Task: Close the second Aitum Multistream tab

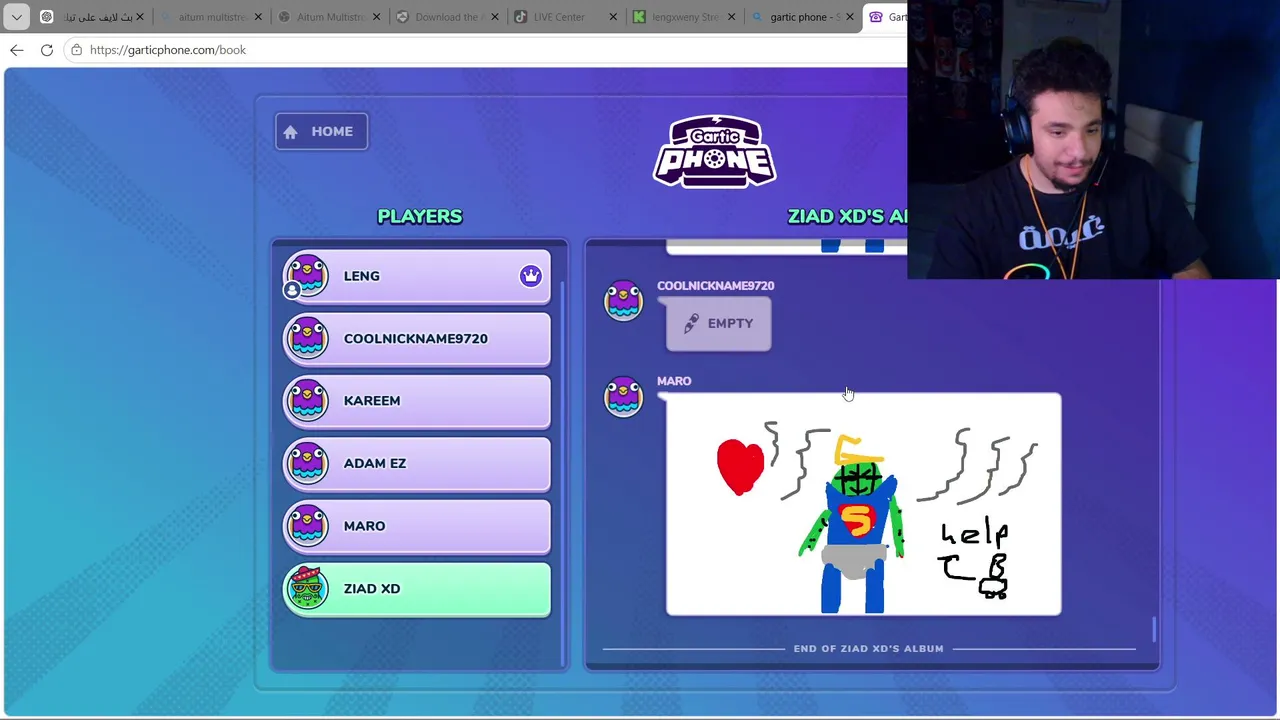Action: (376, 17)
